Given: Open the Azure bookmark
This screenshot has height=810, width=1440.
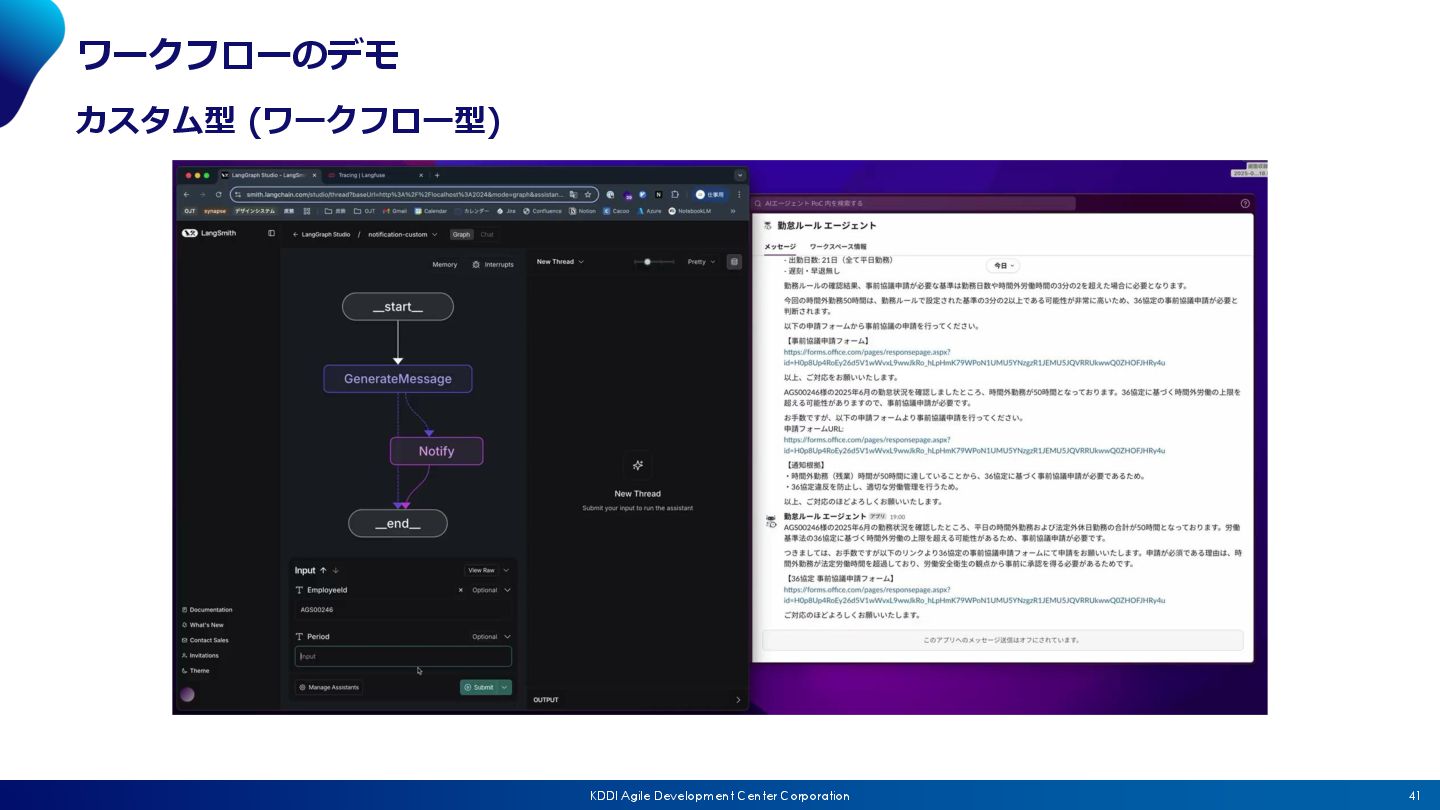Looking at the screenshot, I should (x=648, y=211).
